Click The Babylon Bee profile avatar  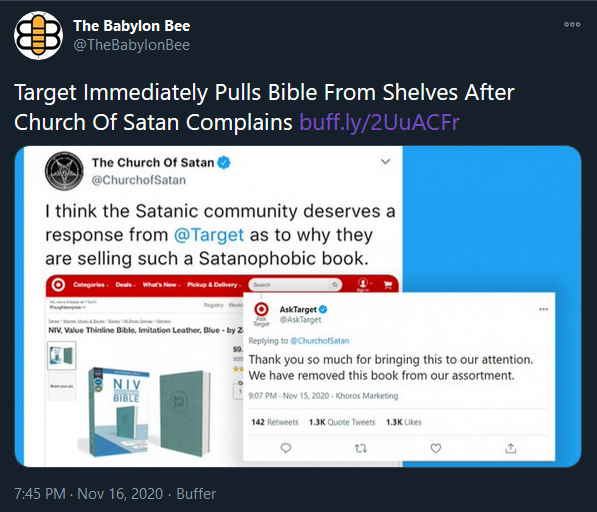pyautogui.click(x=38, y=35)
